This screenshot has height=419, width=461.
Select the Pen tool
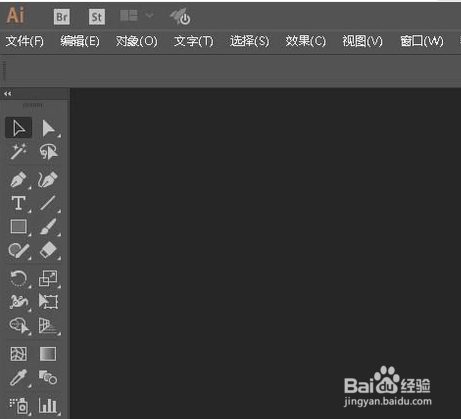19,179
